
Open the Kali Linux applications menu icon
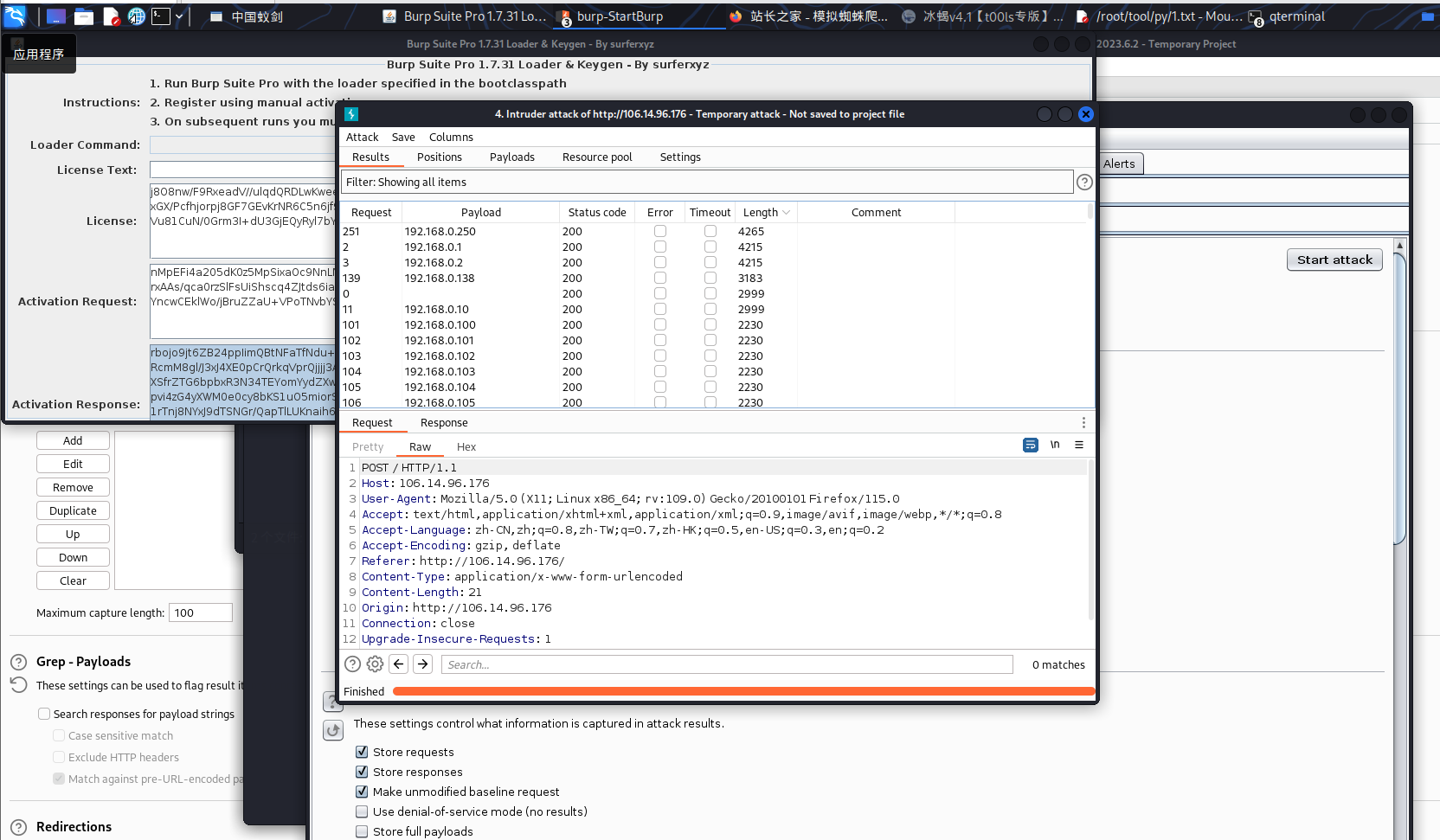coord(15,16)
